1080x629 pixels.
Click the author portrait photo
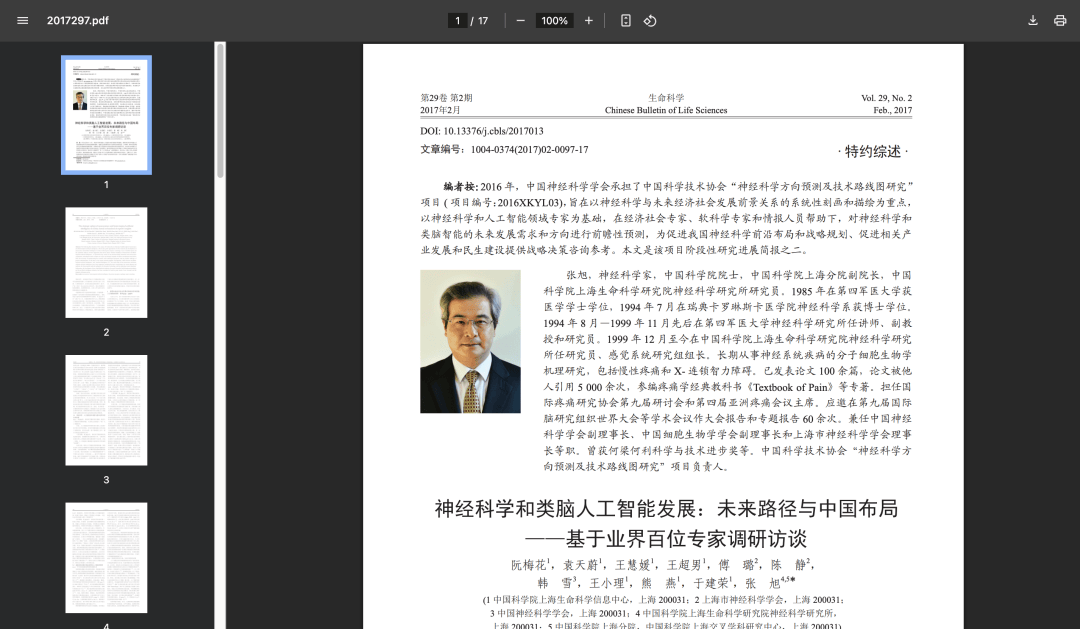470,342
